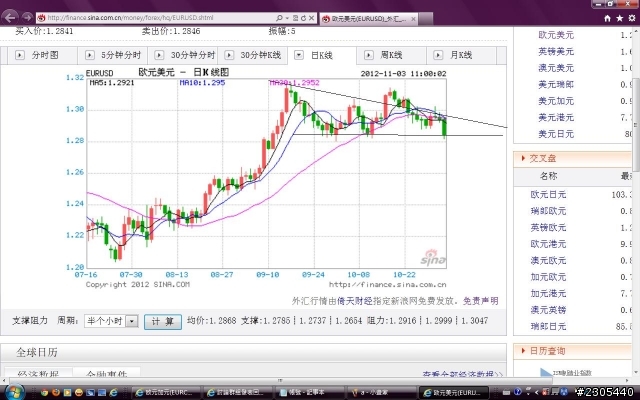640x400 pixels.
Task: Go back using the browser back arrow
Action: pyautogui.click(x=10, y=18)
